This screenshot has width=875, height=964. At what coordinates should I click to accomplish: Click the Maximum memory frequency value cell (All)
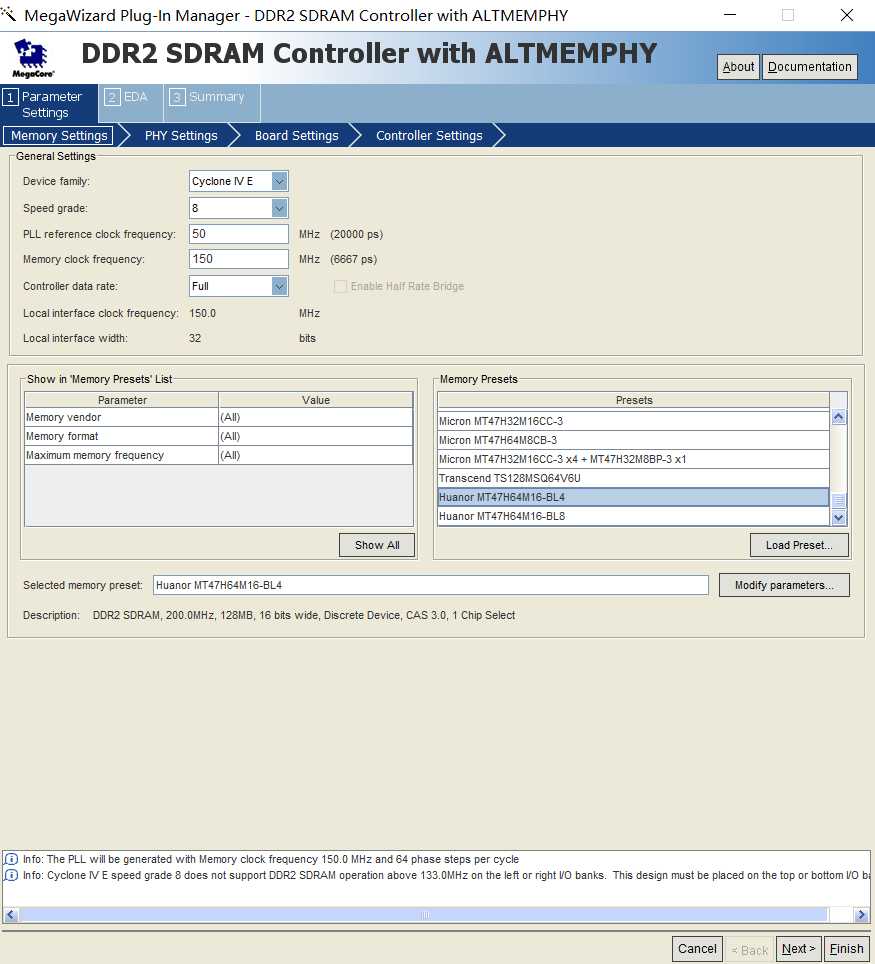[x=315, y=456]
